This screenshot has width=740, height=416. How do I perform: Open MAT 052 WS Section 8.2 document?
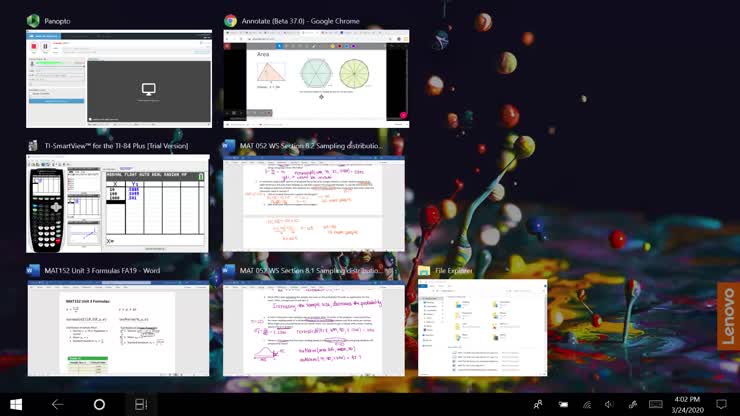coord(313,203)
